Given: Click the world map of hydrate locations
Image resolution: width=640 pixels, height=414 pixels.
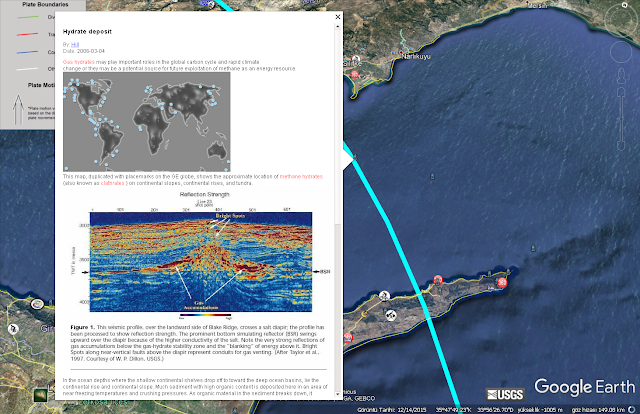Looking at the screenshot, I should [147, 122].
